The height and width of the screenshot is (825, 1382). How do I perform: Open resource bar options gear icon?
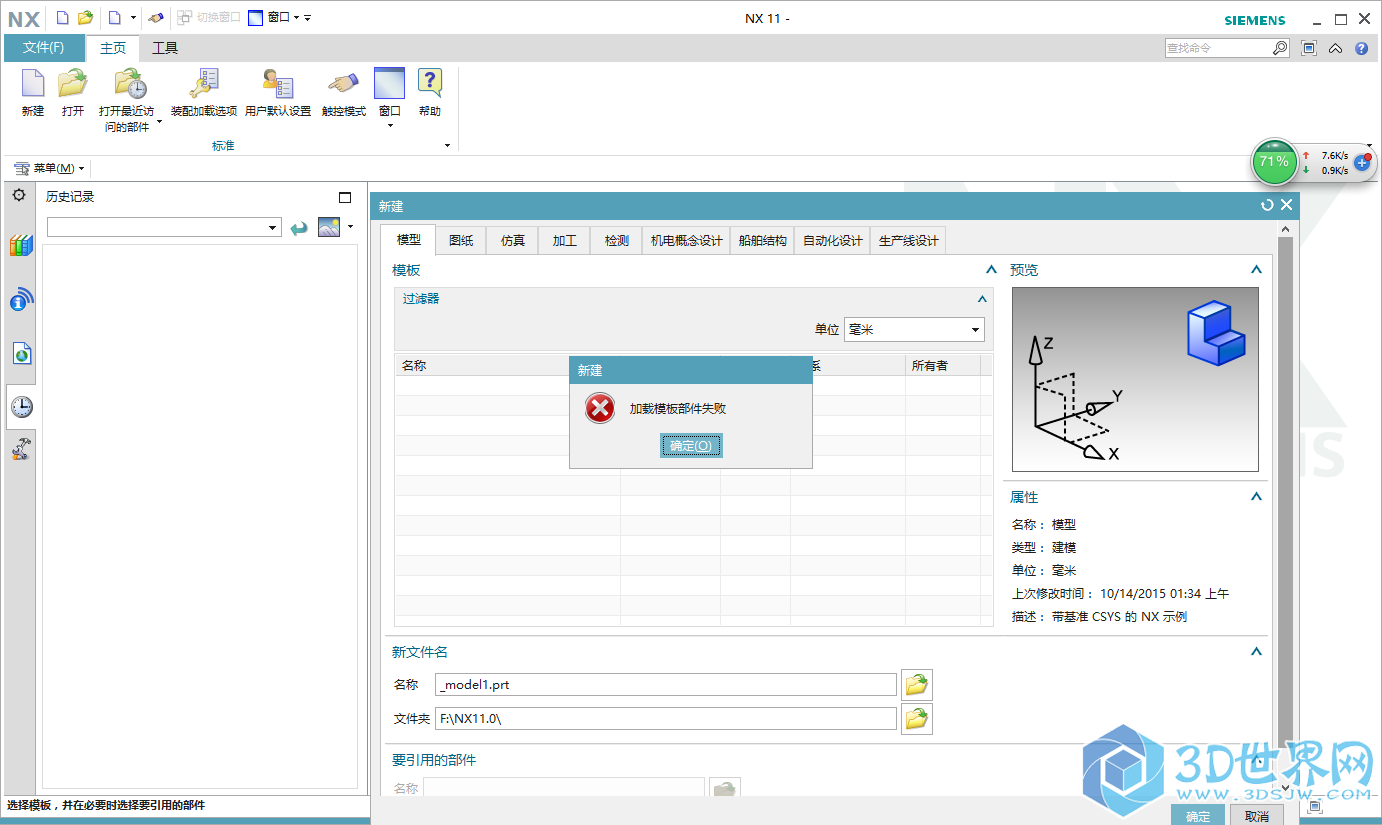click(x=19, y=195)
